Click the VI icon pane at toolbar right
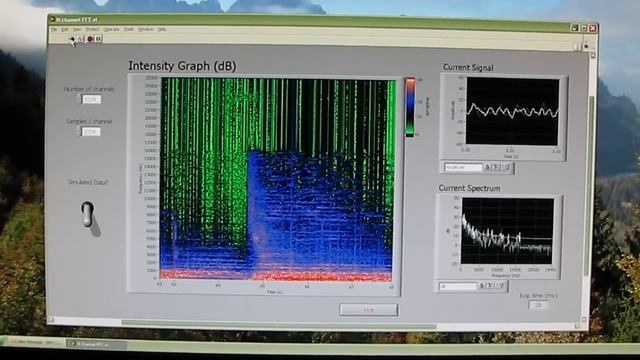640x360 pixels. tap(587, 46)
